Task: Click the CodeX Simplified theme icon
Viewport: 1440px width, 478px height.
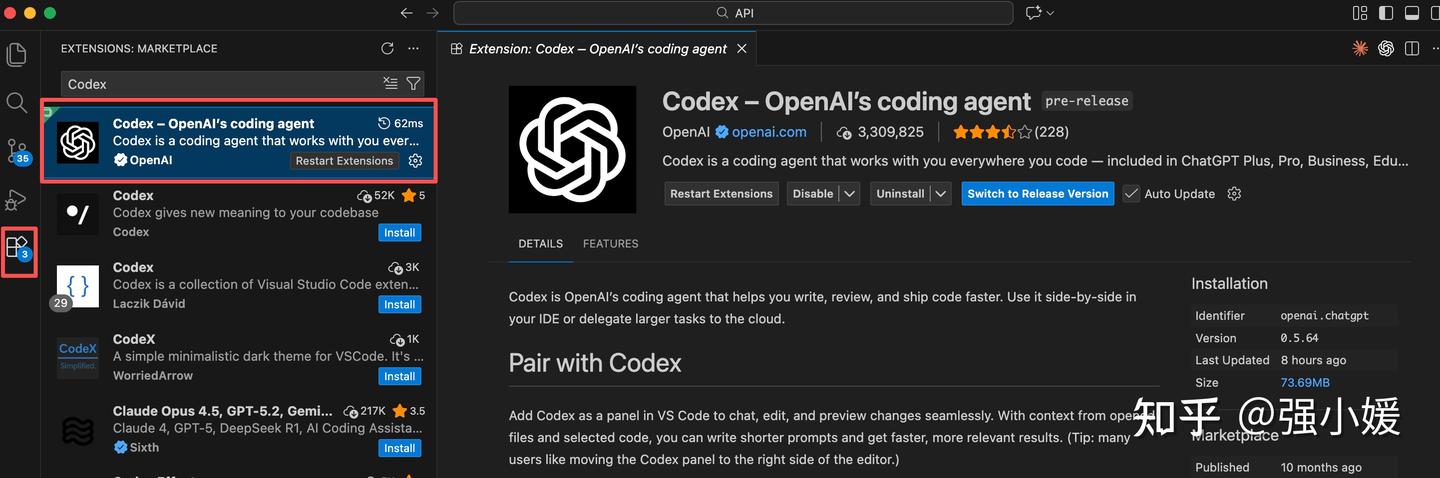Action: (x=78, y=358)
